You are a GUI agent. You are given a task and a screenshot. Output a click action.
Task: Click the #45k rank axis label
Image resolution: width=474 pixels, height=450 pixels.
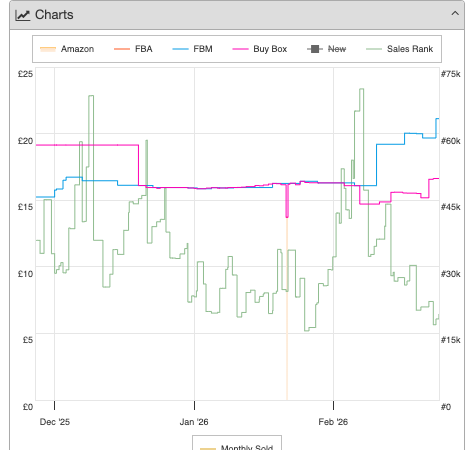[451, 207]
